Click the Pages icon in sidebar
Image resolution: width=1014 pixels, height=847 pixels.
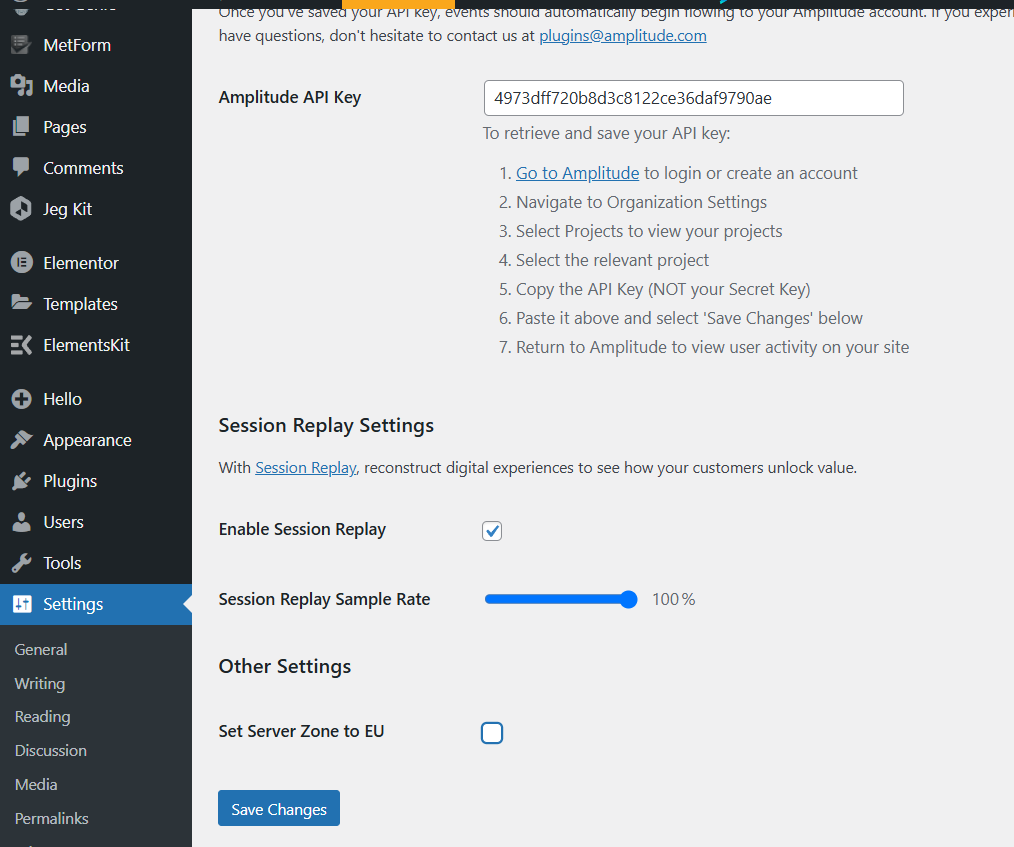point(21,127)
